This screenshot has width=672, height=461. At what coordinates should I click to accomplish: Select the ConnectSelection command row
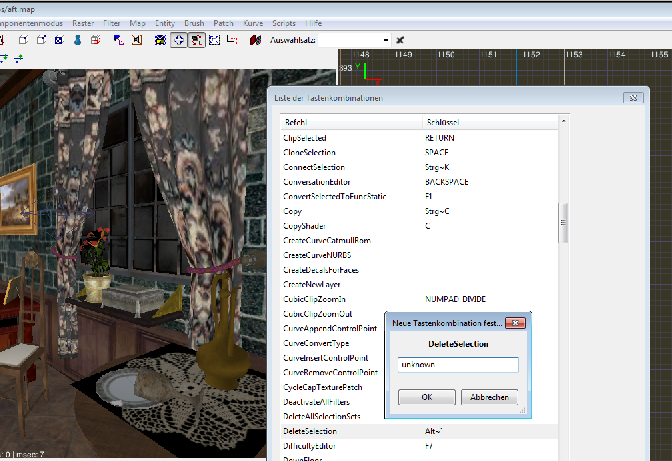[x=419, y=167]
